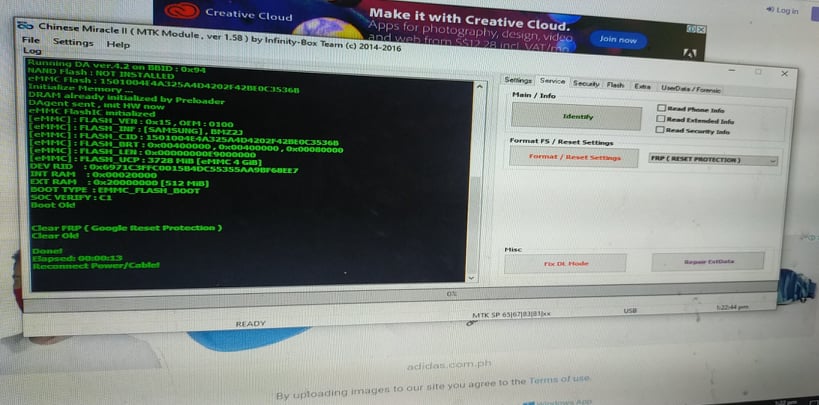Image resolution: width=819 pixels, height=405 pixels.
Task: Maximize the Chinese Miracle II window
Action: [x=758, y=72]
